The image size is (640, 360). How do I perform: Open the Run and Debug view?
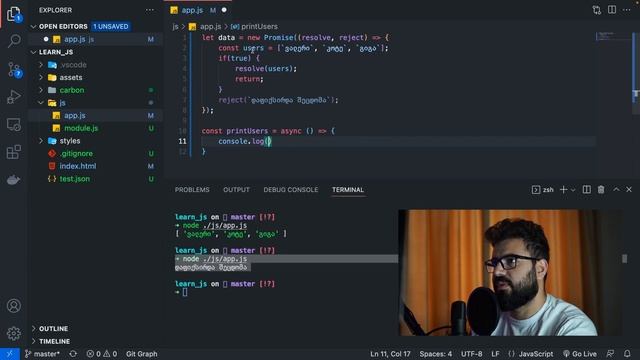click(14, 97)
